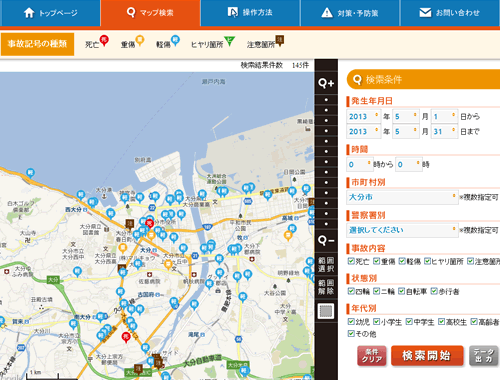Toggle the 中学生 age checkbox
The height and width of the screenshot is (380, 500).
tap(409, 321)
